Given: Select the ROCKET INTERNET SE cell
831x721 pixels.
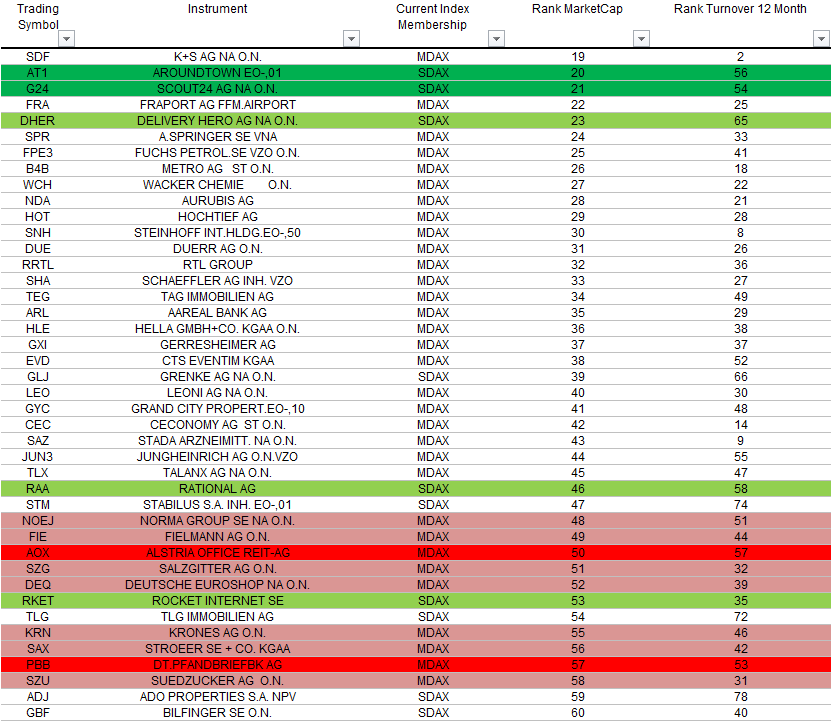Looking at the screenshot, I should click(x=217, y=601).
